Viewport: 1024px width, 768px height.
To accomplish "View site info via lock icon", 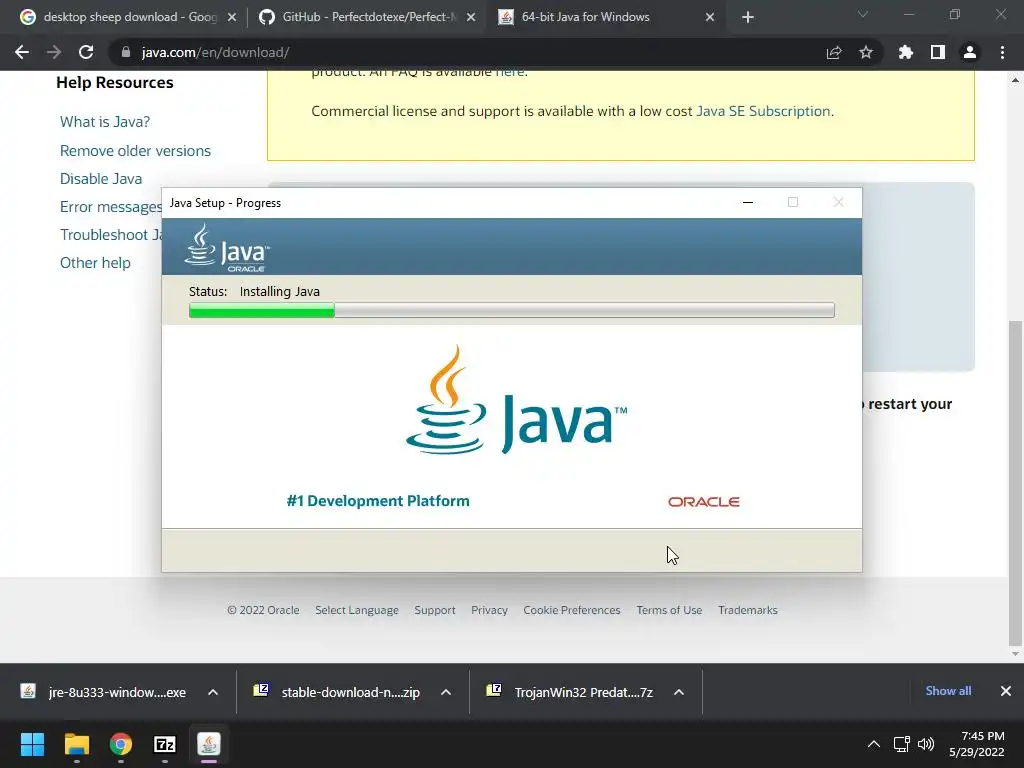I will pyautogui.click(x=126, y=52).
